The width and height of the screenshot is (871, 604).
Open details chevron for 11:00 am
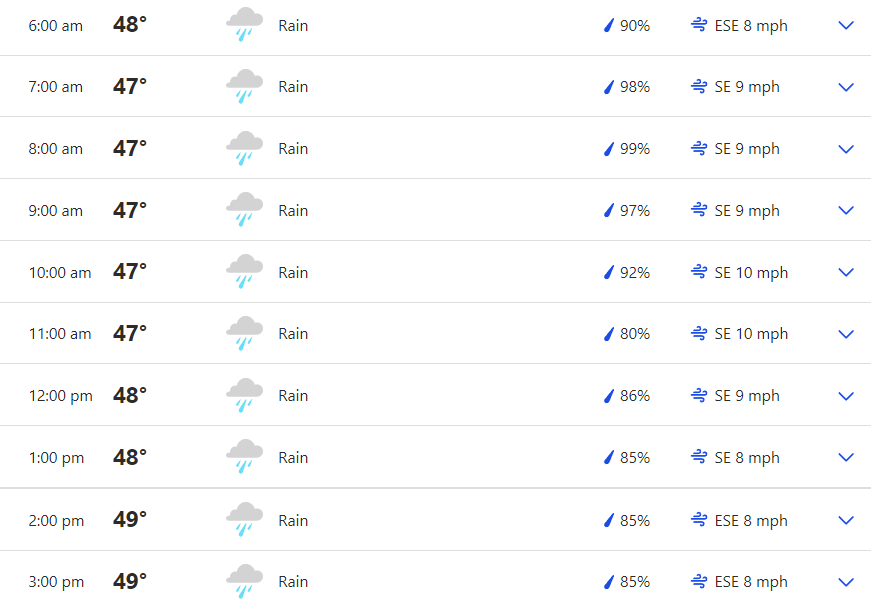click(x=845, y=334)
